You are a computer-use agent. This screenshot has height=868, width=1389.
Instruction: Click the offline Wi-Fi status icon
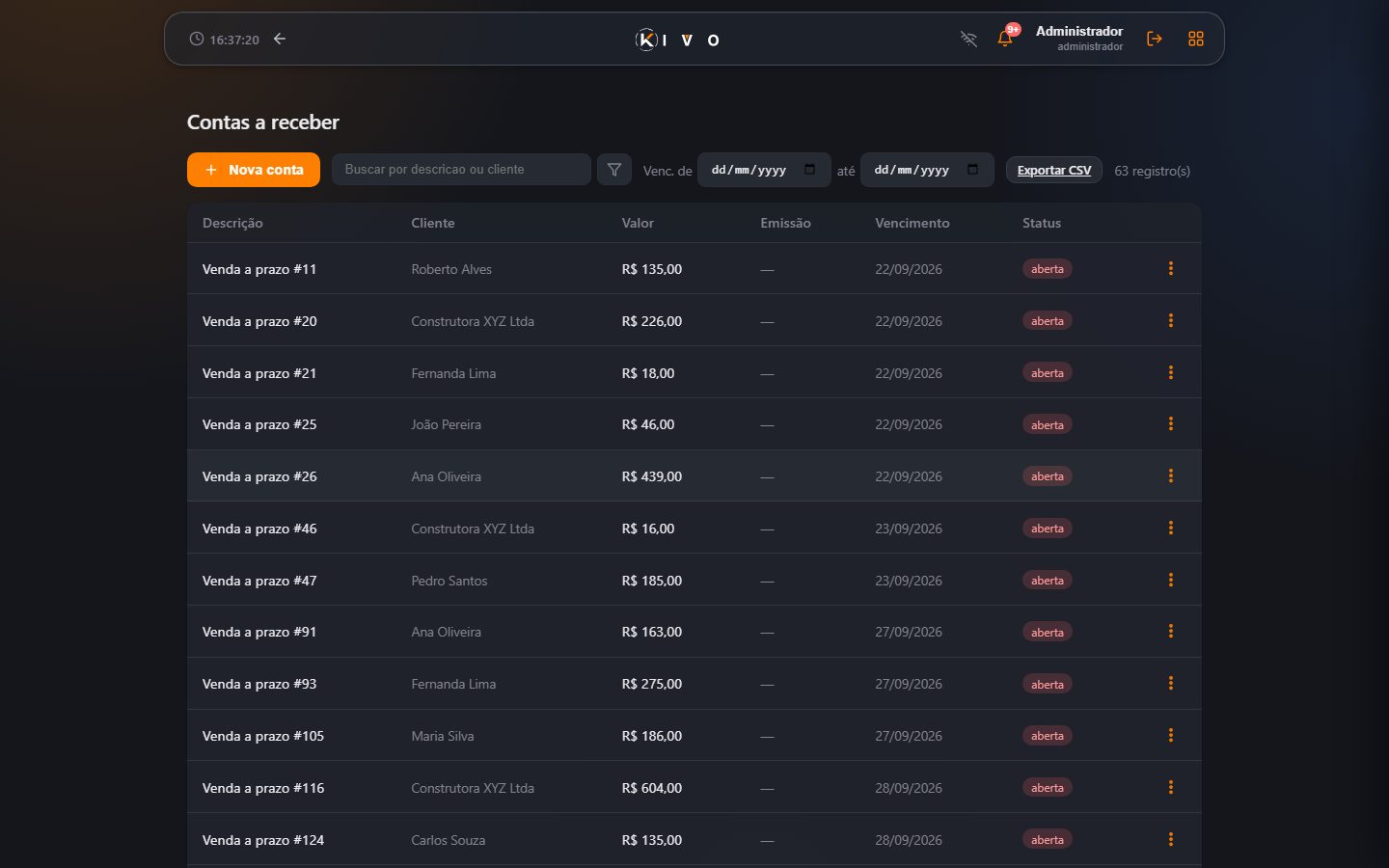tap(968, 39)
